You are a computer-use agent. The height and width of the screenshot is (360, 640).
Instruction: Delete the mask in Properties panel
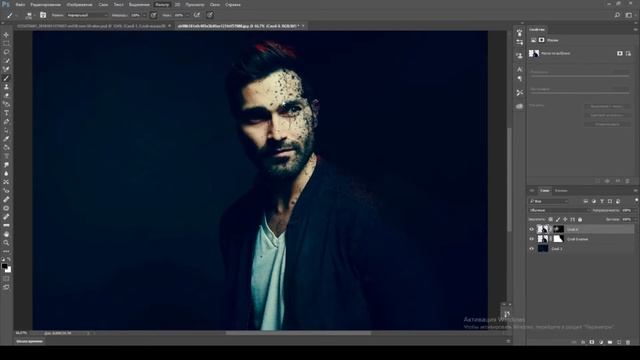[628, 181]
